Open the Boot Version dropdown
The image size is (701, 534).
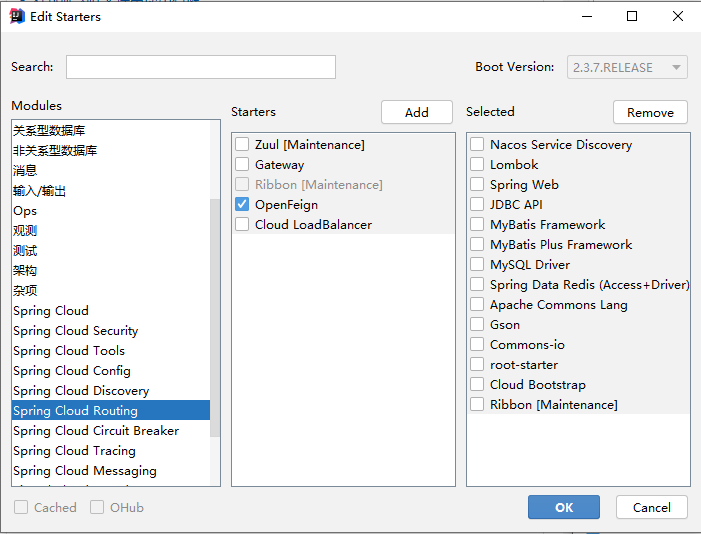click(x=627, y=67)
